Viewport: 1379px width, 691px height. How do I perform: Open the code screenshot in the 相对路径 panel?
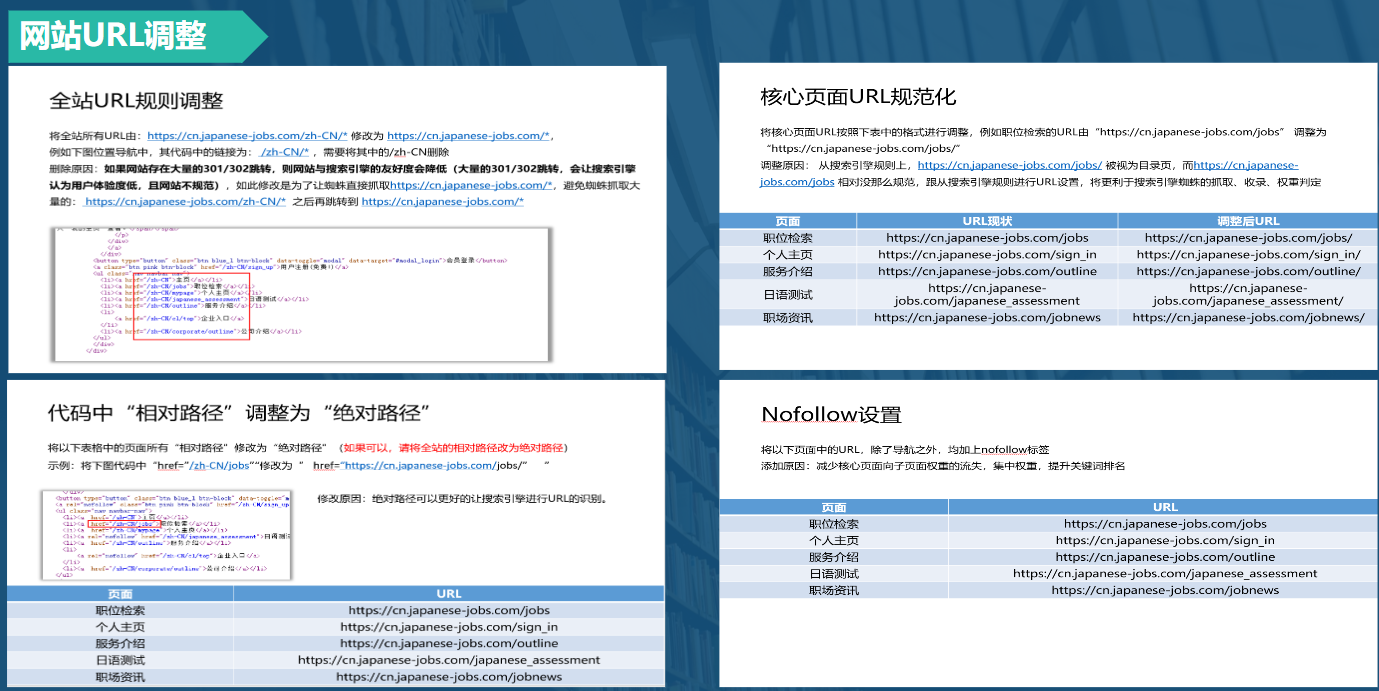(x=166, y=535)
